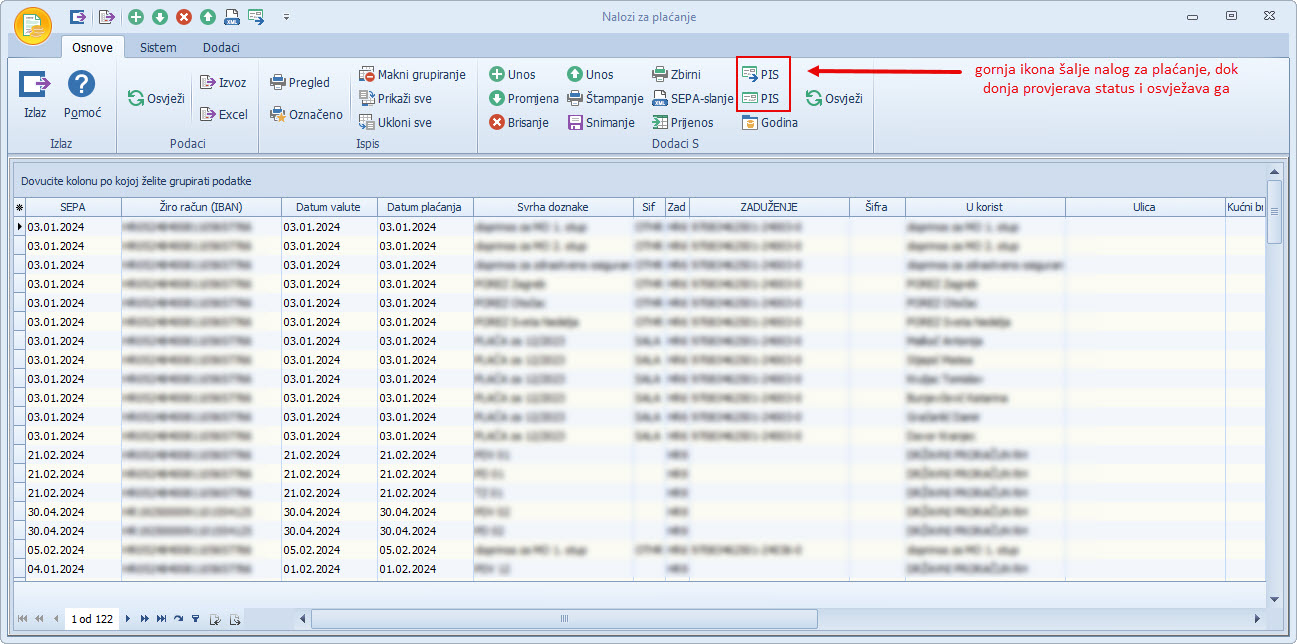
Task: Open the Dodaci ribbon tab
Action: click(221, 47)
